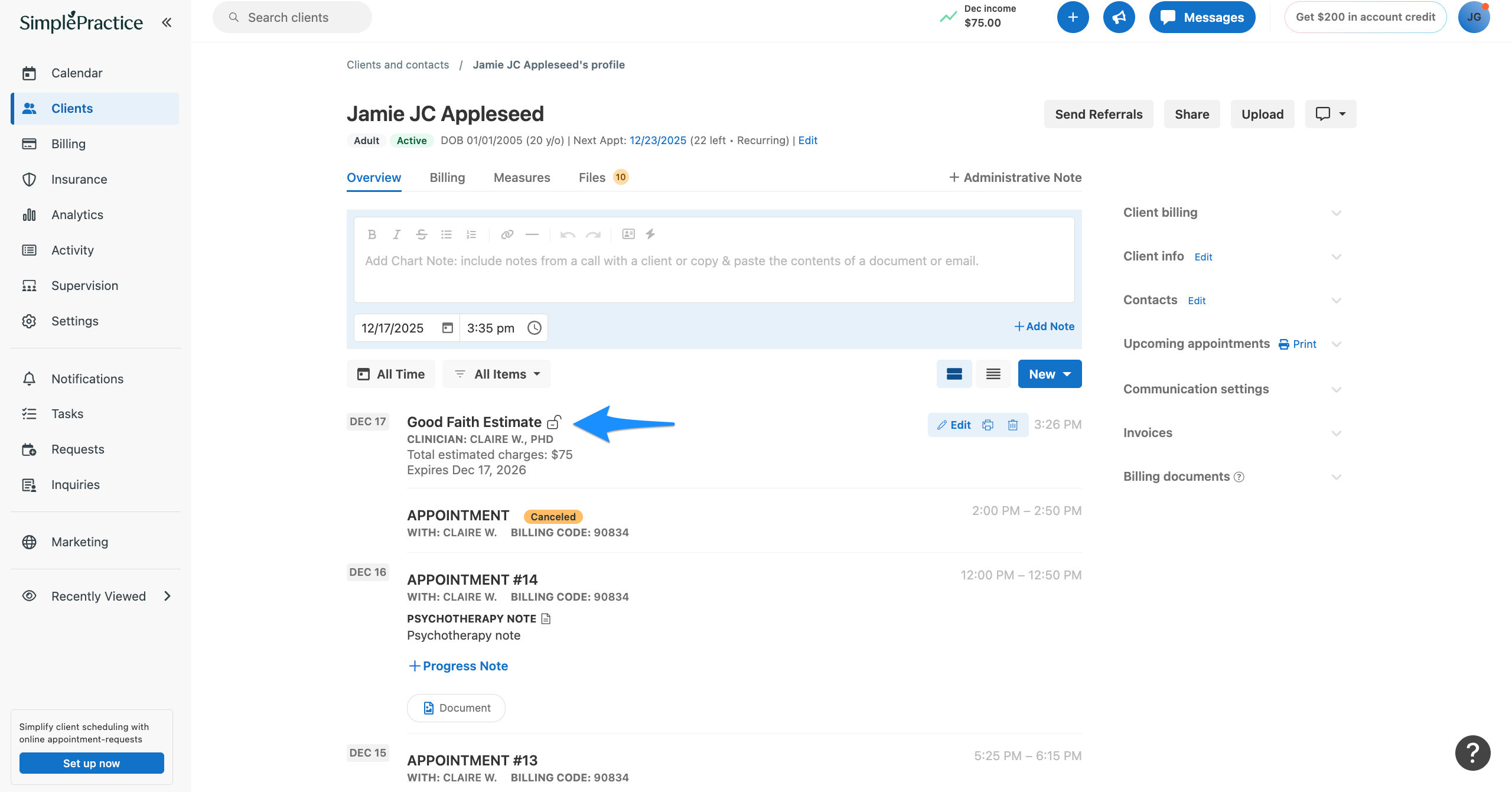The image size is (1512, 792).
Task: Edit the Good Faith Estimate
Action: pos(953,425)
